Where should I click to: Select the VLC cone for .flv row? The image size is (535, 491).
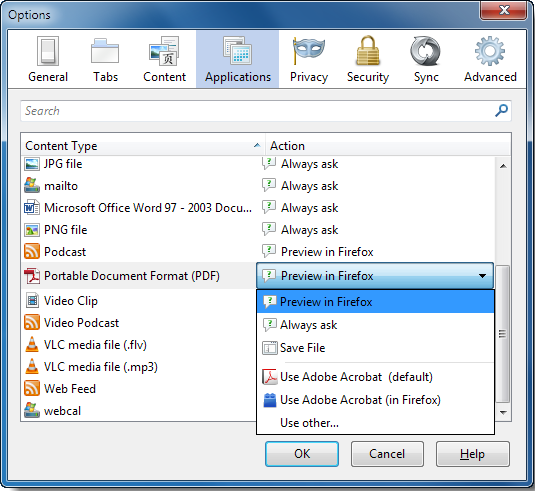[32, 344]
